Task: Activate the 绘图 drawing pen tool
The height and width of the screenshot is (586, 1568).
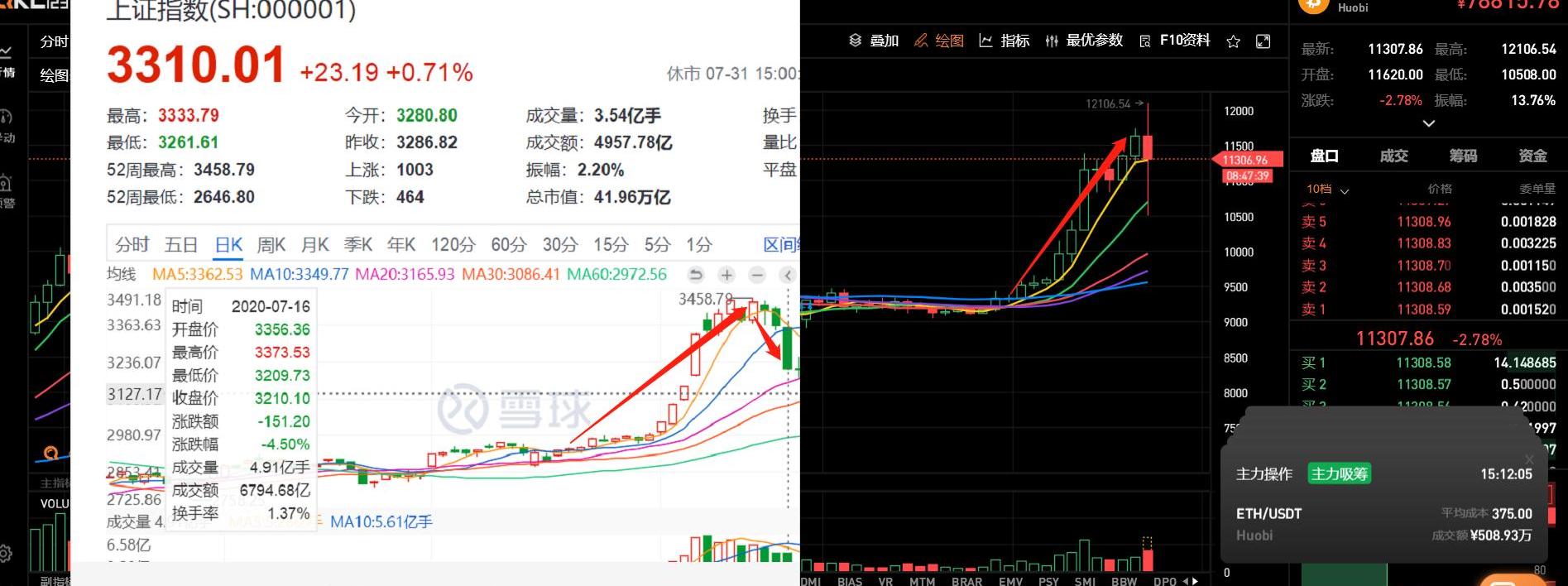Action: 939,41
